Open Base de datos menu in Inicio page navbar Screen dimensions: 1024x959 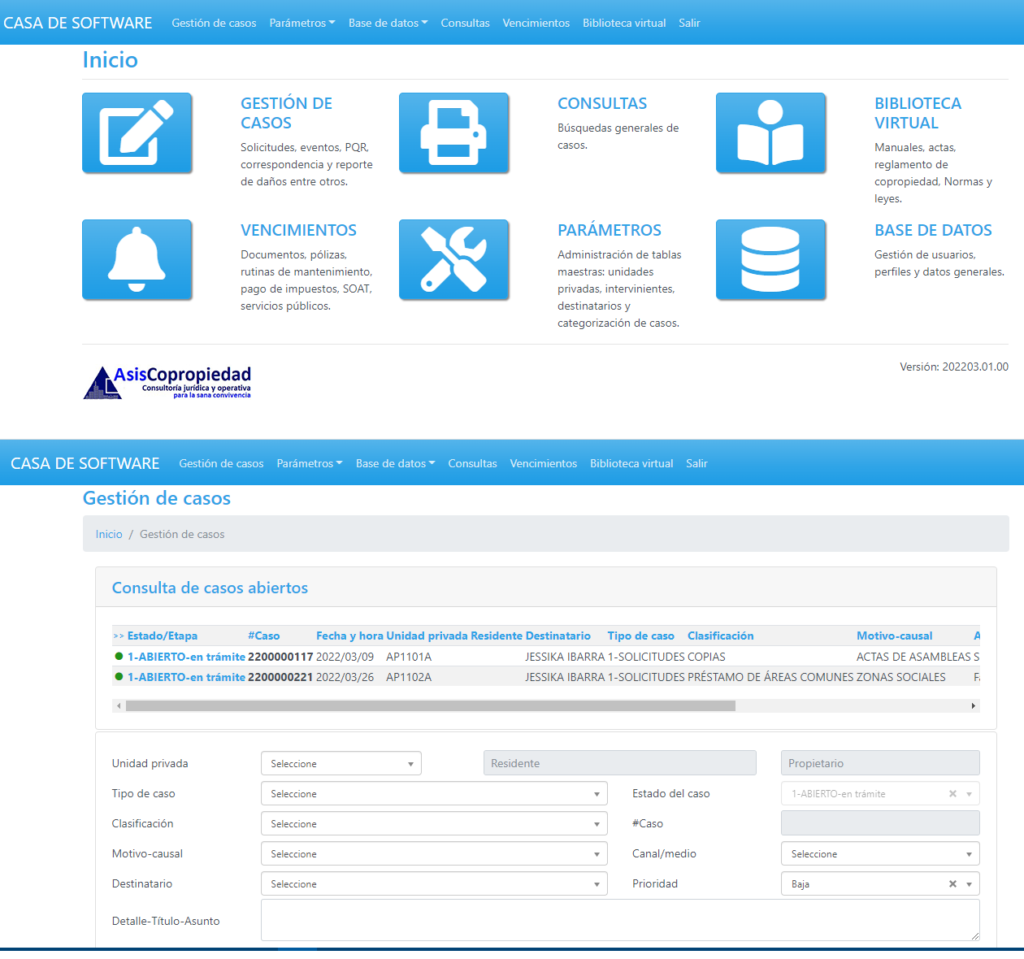[388, 23]
